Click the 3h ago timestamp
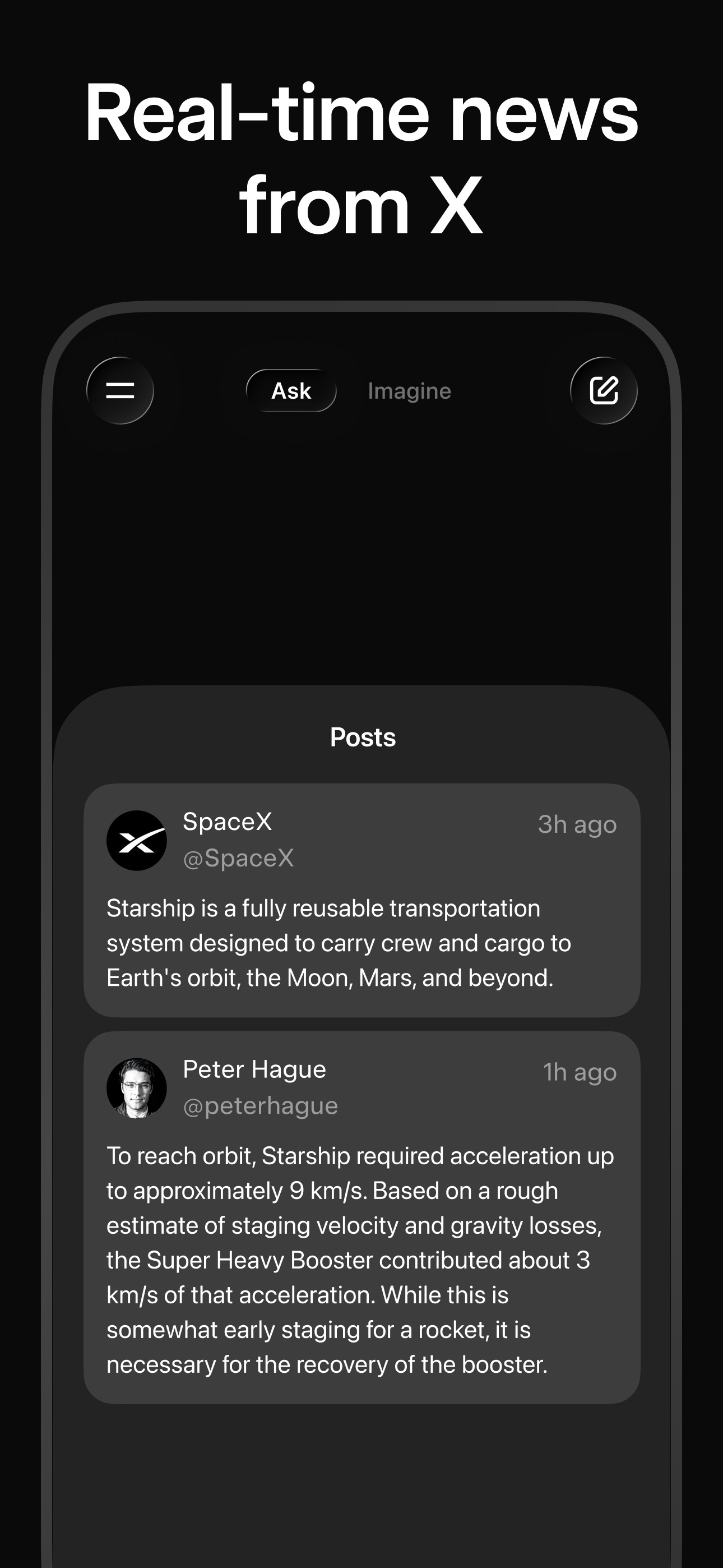The image size is (723, 1568). [576, 824]
